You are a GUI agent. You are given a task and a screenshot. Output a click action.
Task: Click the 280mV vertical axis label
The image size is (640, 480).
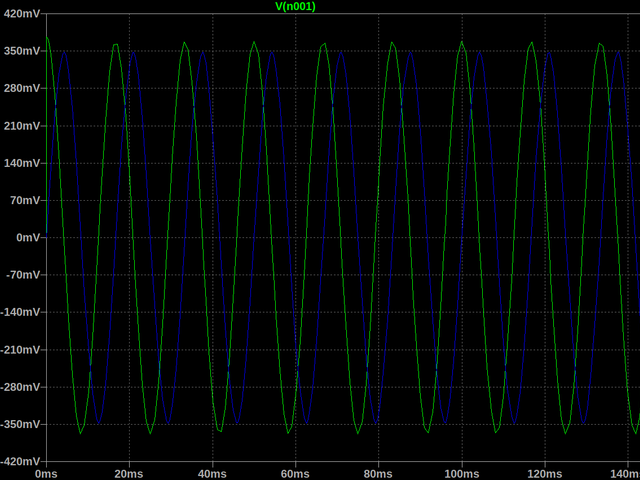[x=21, y=89]
